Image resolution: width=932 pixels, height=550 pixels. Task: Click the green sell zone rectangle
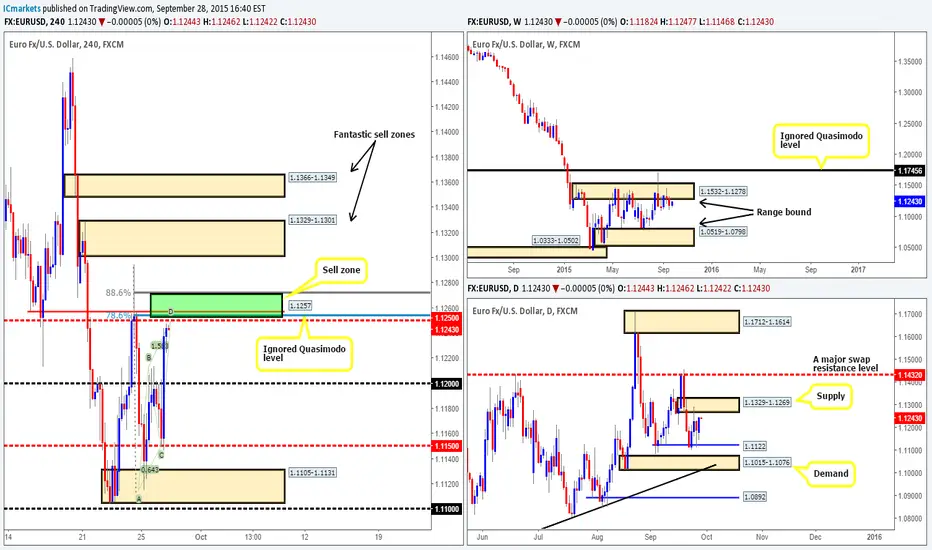click(216, 305)
